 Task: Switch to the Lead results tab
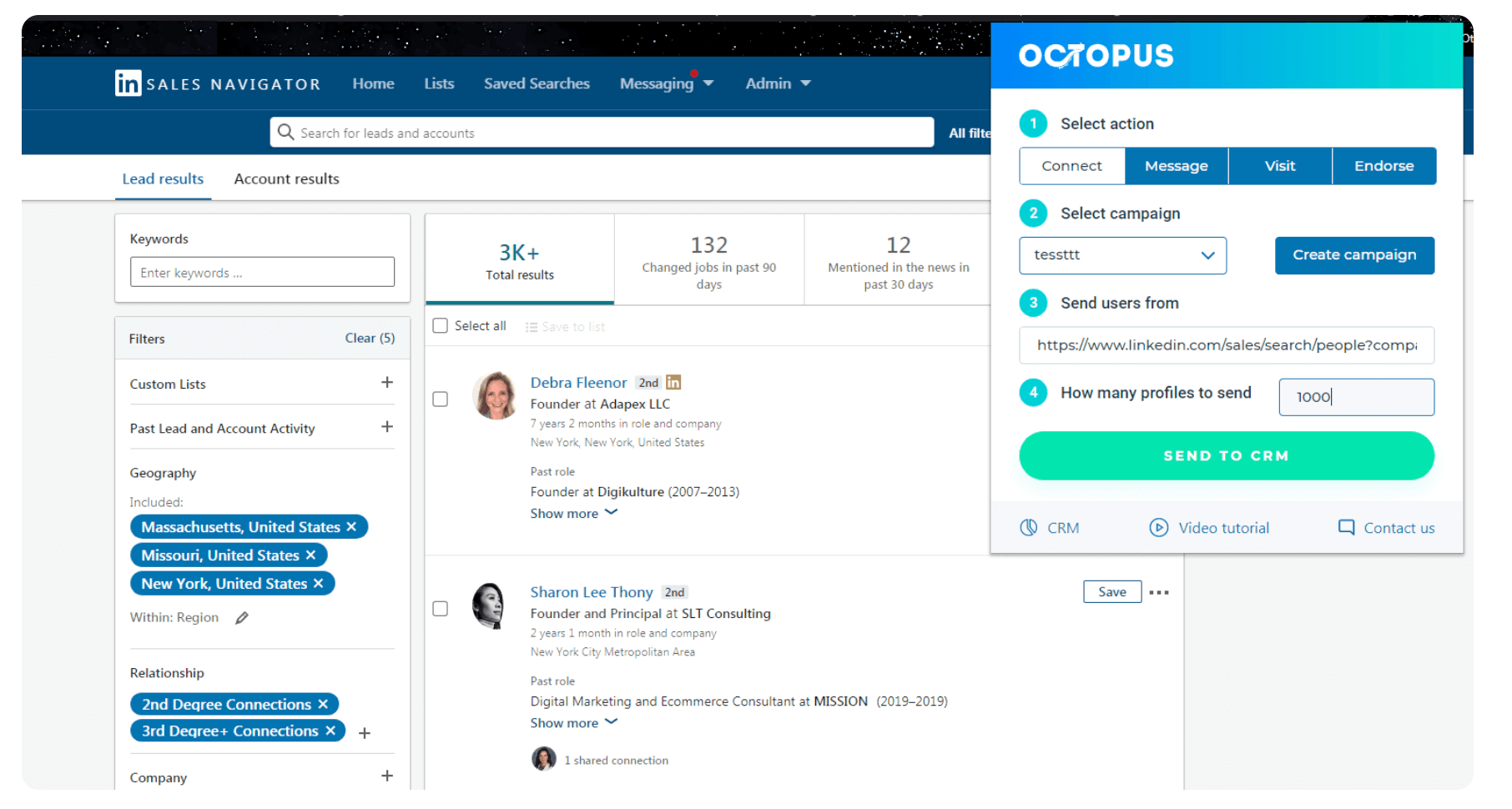click(x=163, y=178)
